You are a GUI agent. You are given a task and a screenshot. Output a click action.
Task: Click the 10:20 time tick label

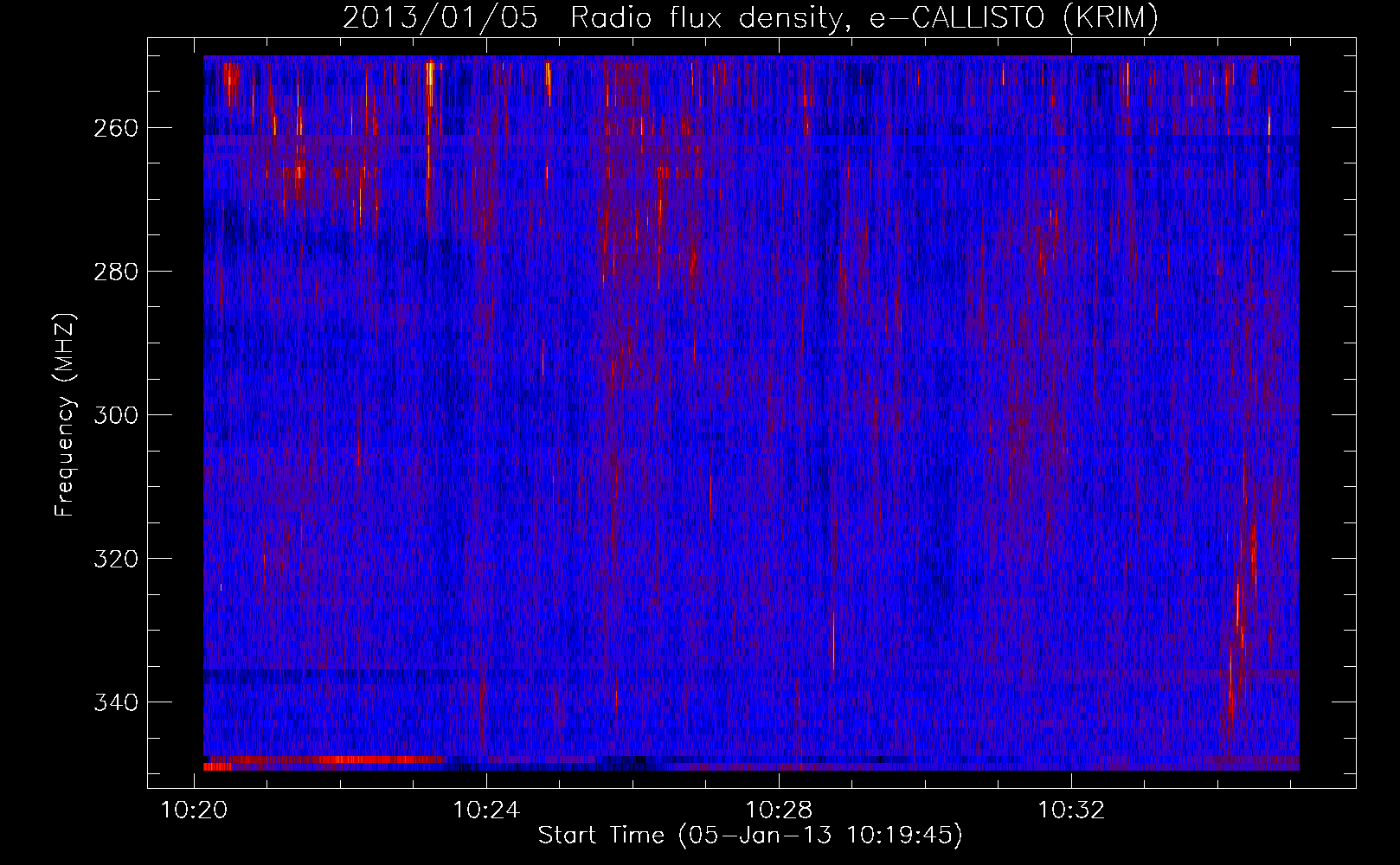[195, 811]
